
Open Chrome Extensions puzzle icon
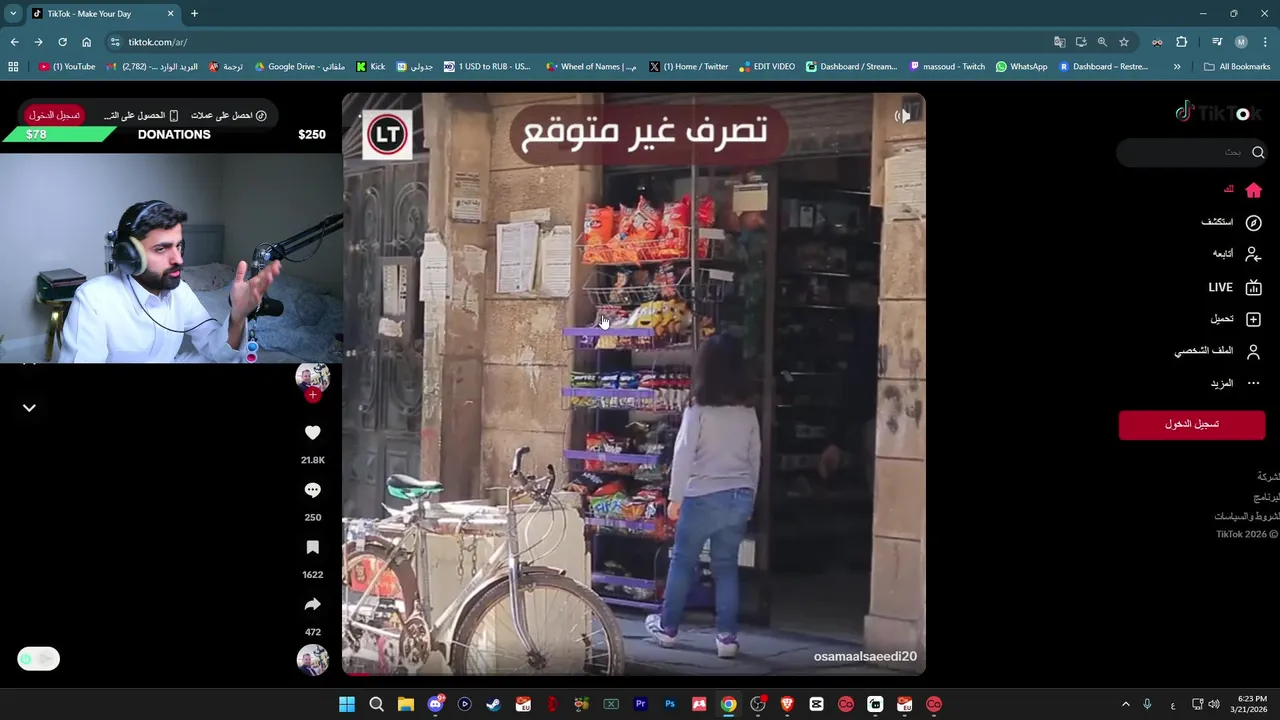coord(1181,42)
